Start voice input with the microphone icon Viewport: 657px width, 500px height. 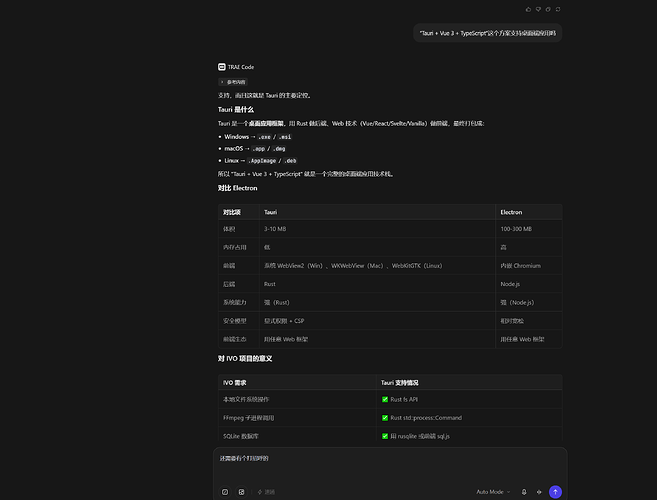pos(524,492)
